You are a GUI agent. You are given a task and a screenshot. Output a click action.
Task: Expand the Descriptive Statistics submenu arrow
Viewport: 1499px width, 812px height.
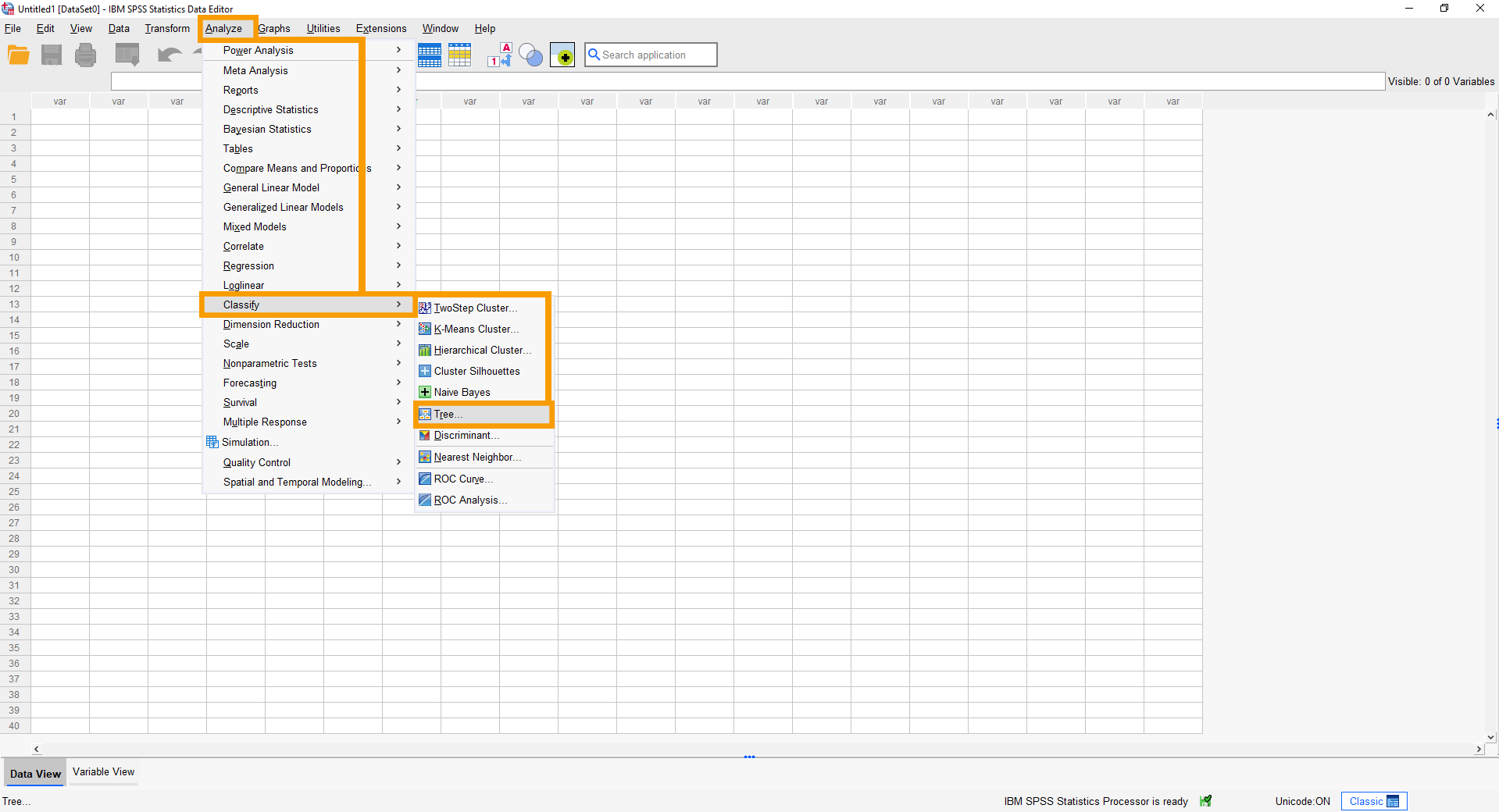coord(398,109)
